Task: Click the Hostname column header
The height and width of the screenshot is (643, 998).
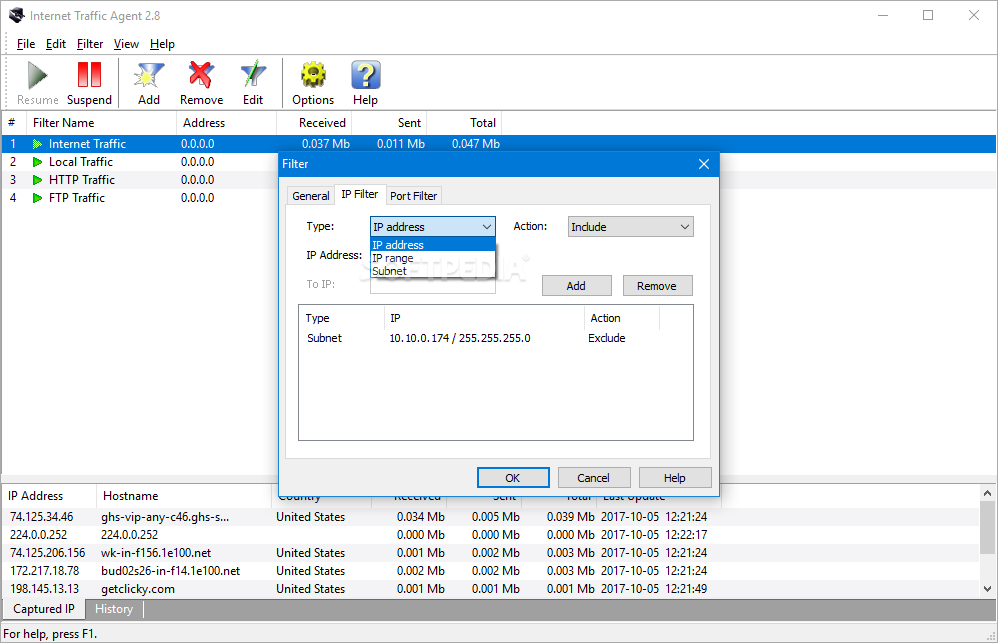Action: (184, 496)
